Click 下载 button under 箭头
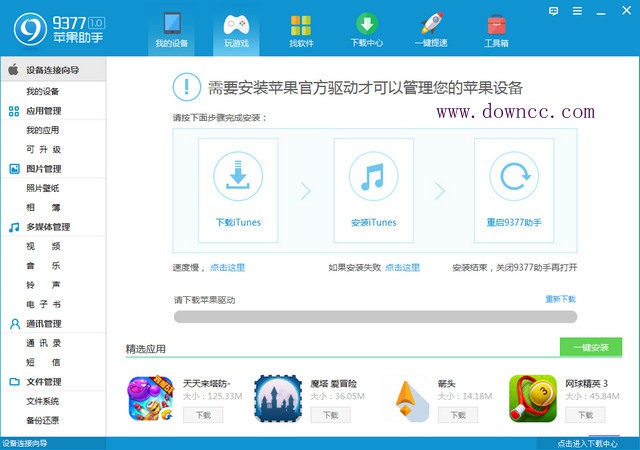Viewport: 640px width, 450px height. [x=458, y=415]
